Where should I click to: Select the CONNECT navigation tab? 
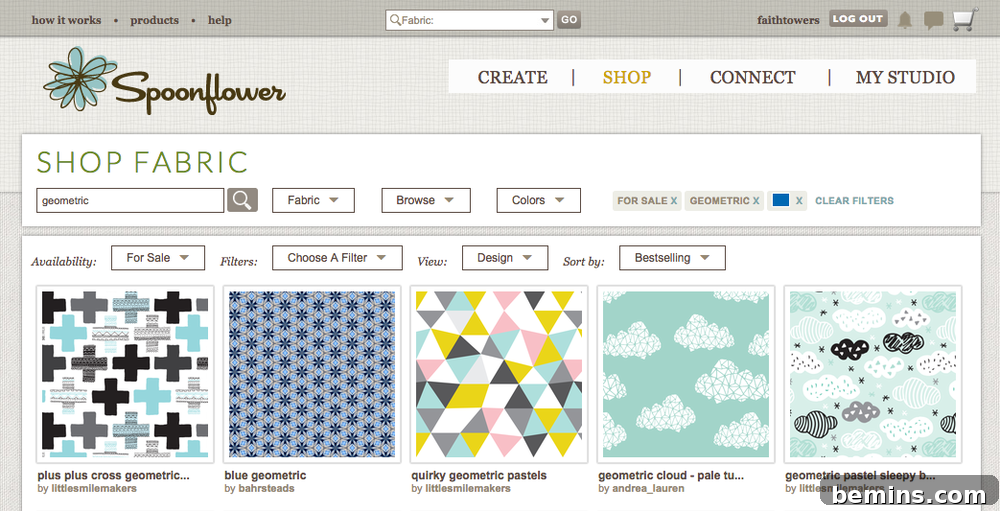click(753, 77)
